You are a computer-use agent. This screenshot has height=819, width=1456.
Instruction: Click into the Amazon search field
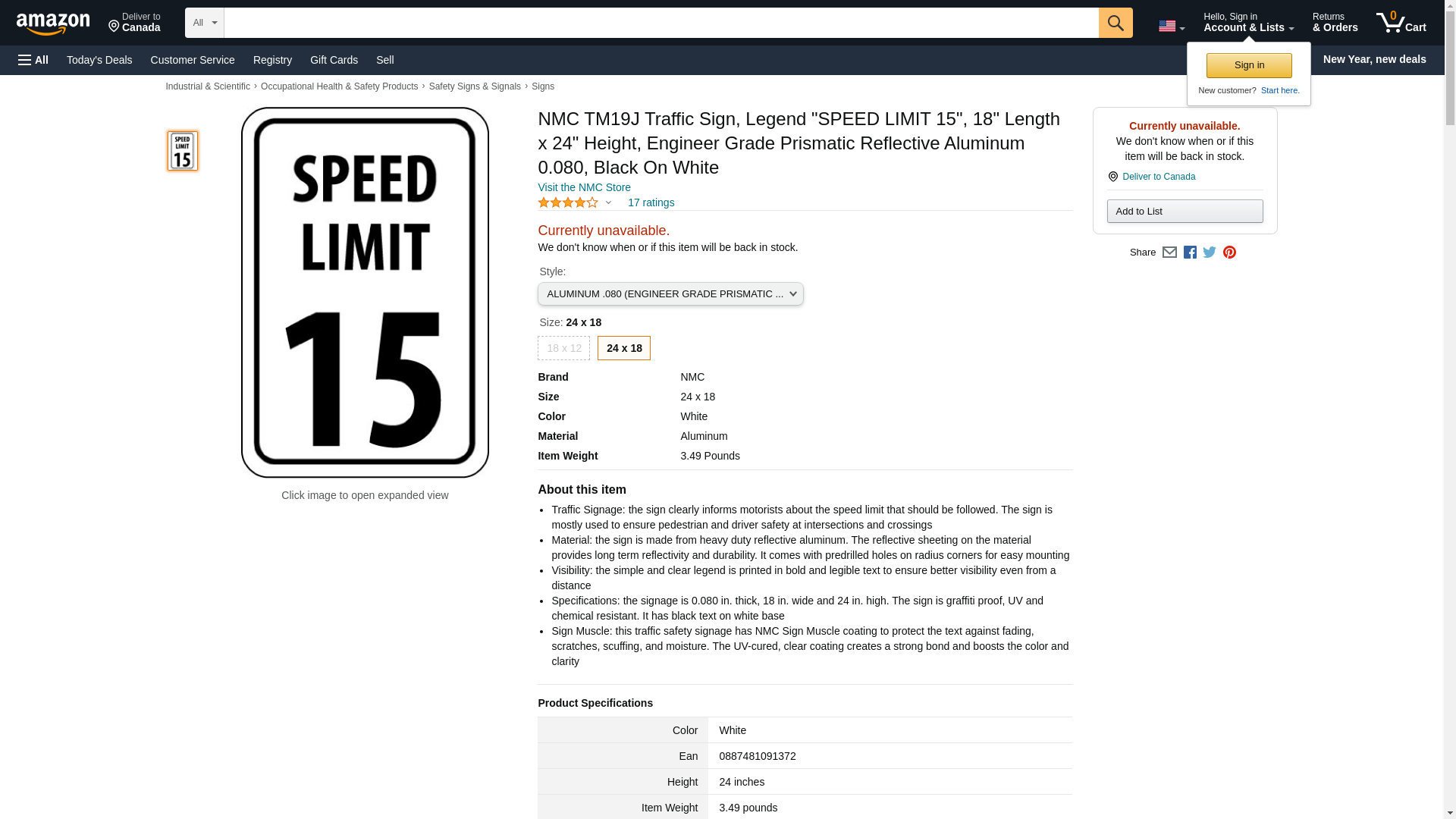660,23
